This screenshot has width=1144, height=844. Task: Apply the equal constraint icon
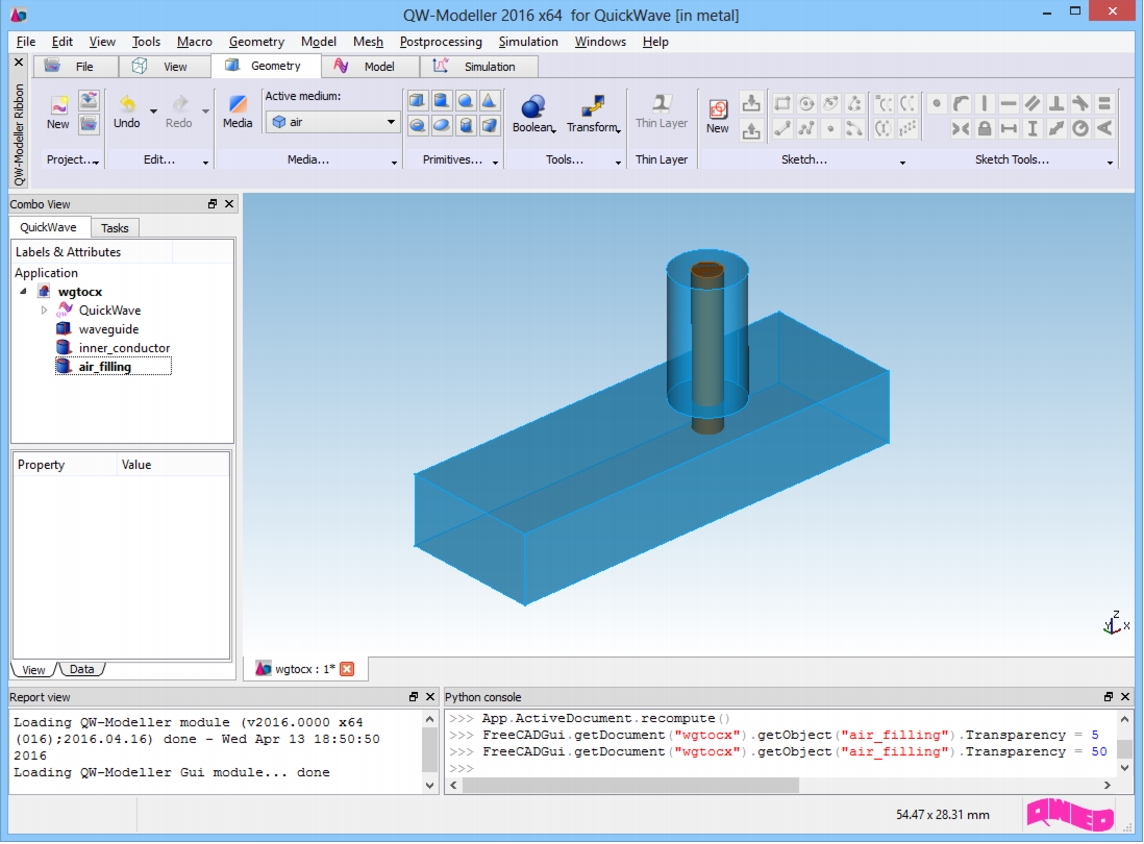tap(1105, 104)
